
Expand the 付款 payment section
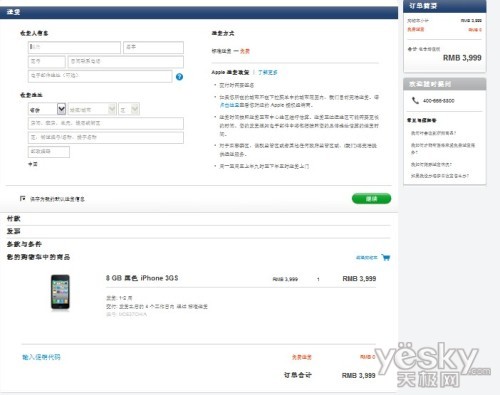point(14,219)
